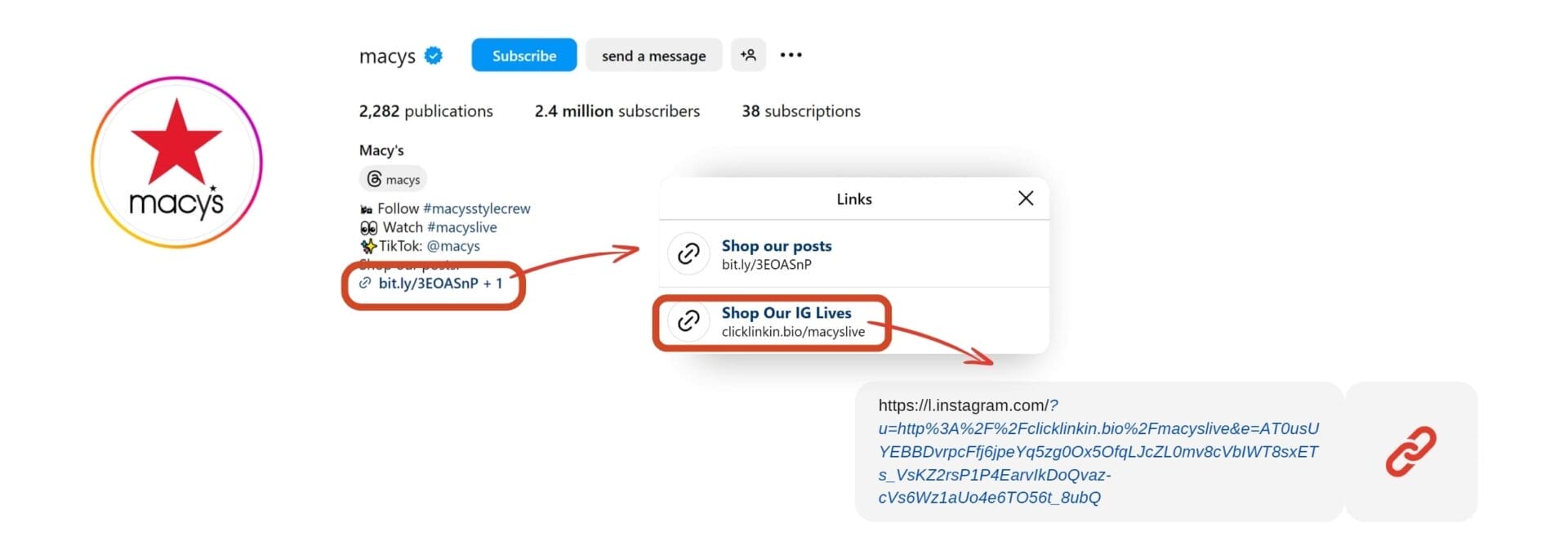Open the Shop our posts link
Image resolution: width=1568 pixels, height=555 pixels.
click(776, 246)
